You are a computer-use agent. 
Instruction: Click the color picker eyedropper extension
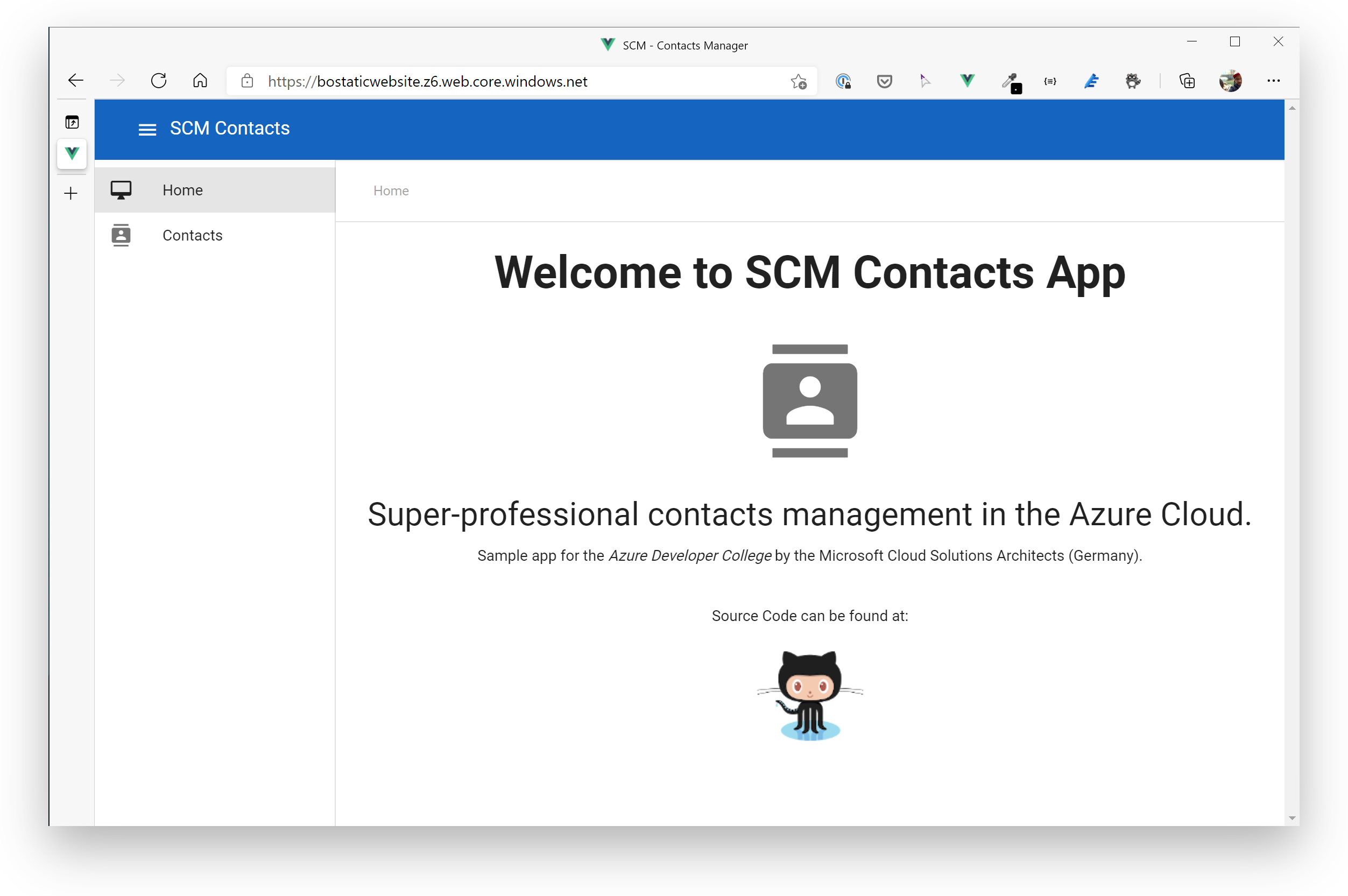[x=1010, y=82]
